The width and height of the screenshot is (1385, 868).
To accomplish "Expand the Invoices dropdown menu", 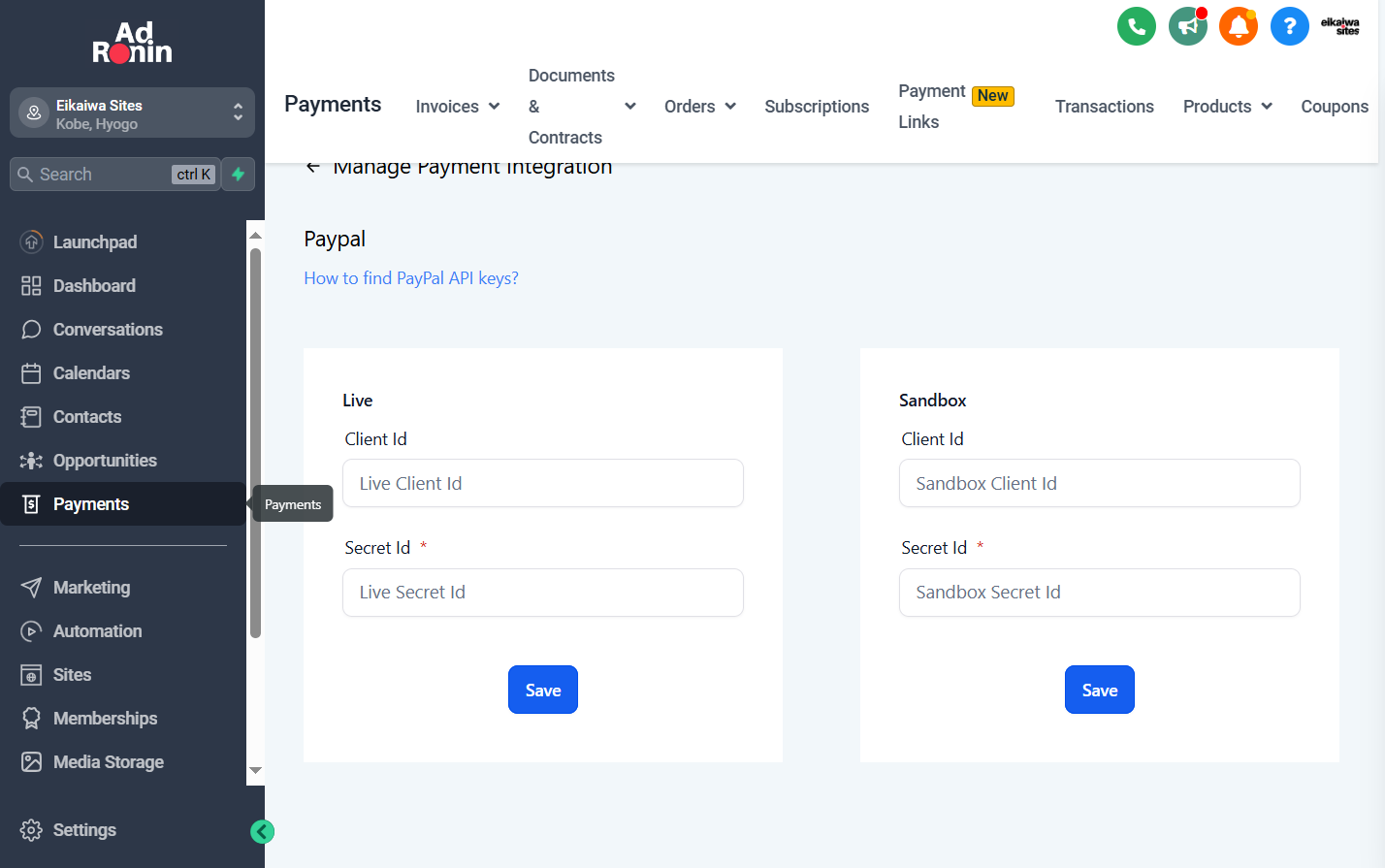I will (458, 107).
